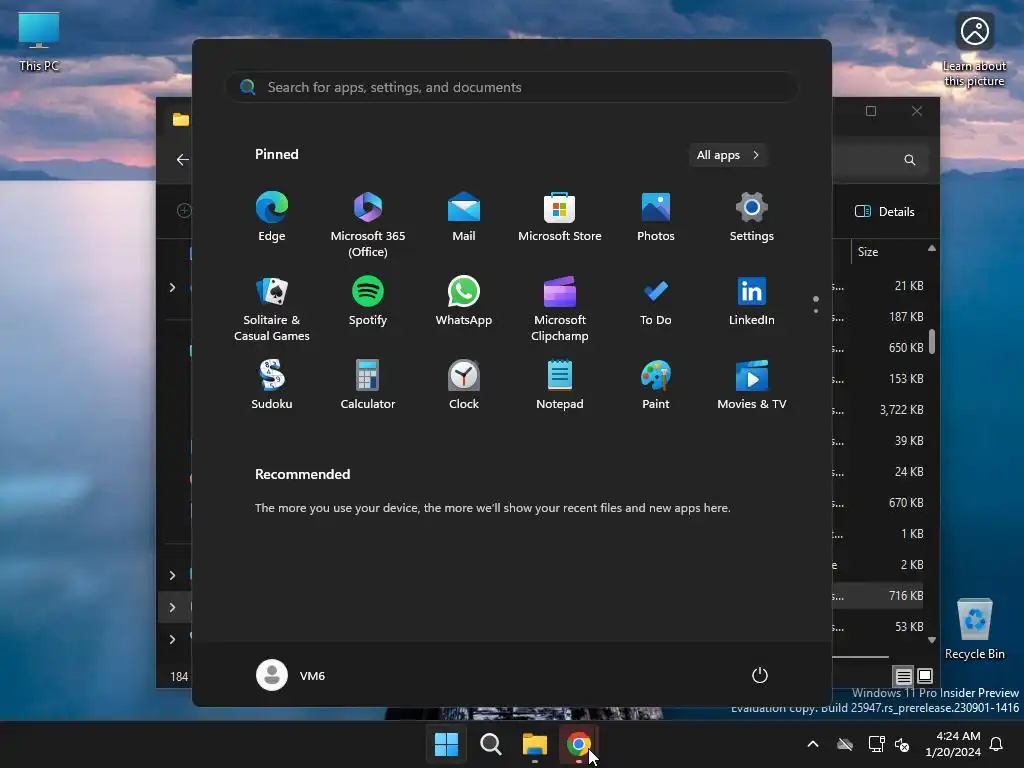Image resolution: width=1024 pixels, height=768 pixels.
Task: Launch Microsoft 365 (Office) app
Action: tap(368, 225)
